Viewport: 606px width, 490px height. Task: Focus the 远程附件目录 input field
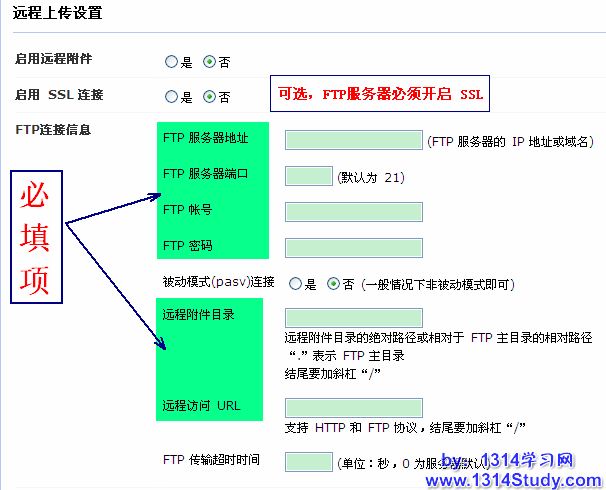(353, 318)
